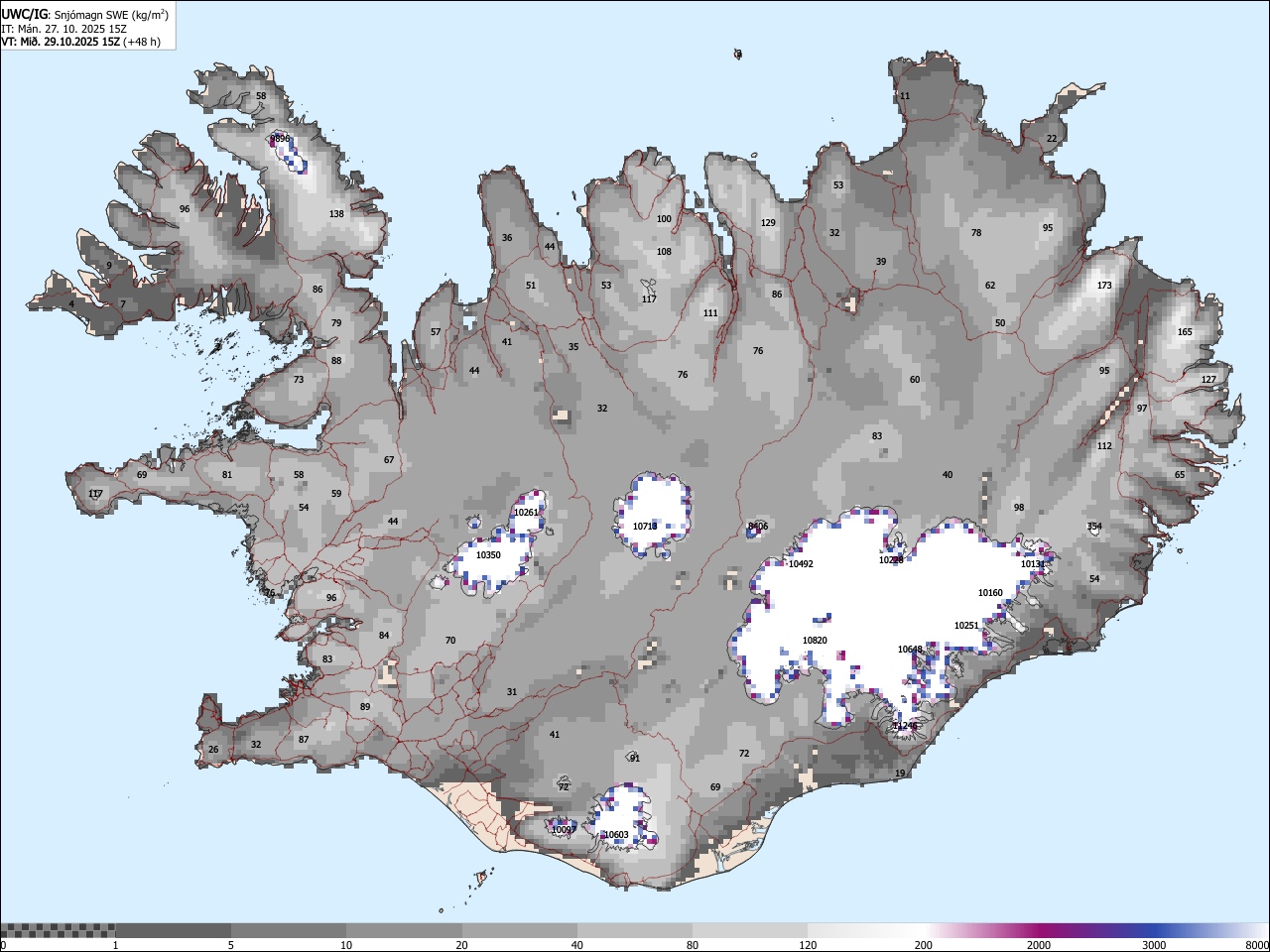Click the value 51 in the north

531,286
